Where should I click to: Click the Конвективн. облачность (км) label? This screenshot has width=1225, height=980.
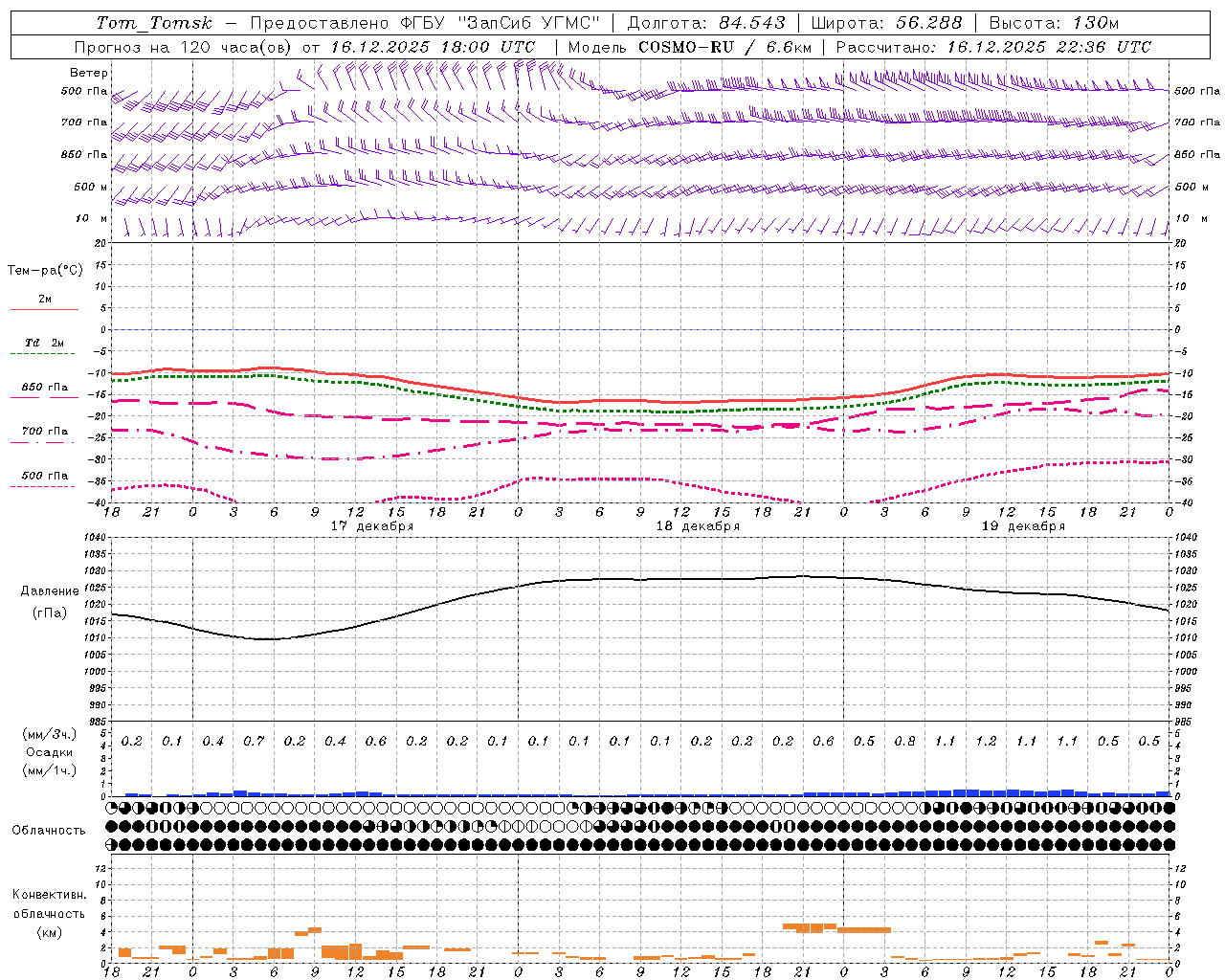click(x=49, y=914)
